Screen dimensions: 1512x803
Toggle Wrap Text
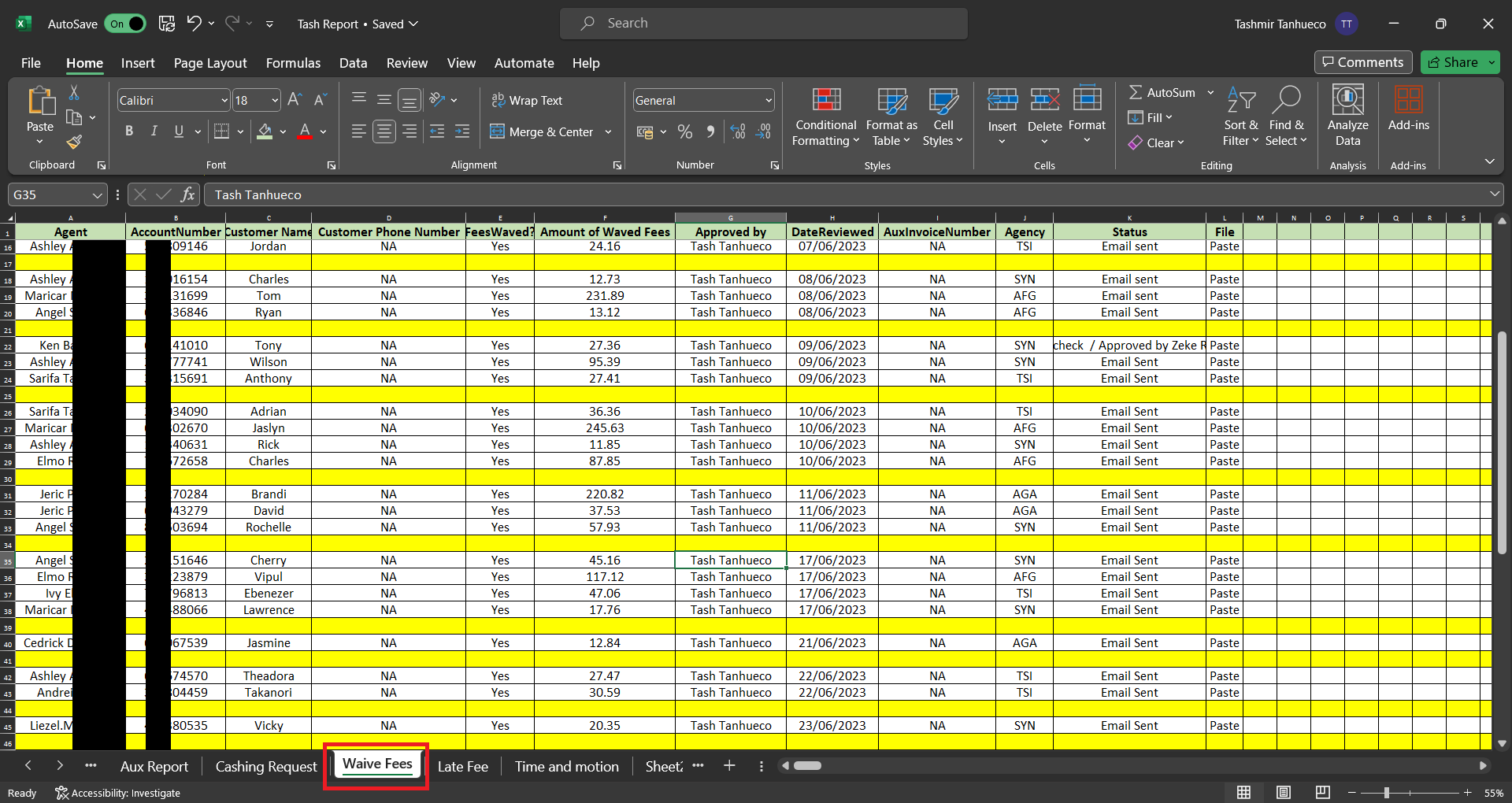pyautogui.click(x=527, y=100)
